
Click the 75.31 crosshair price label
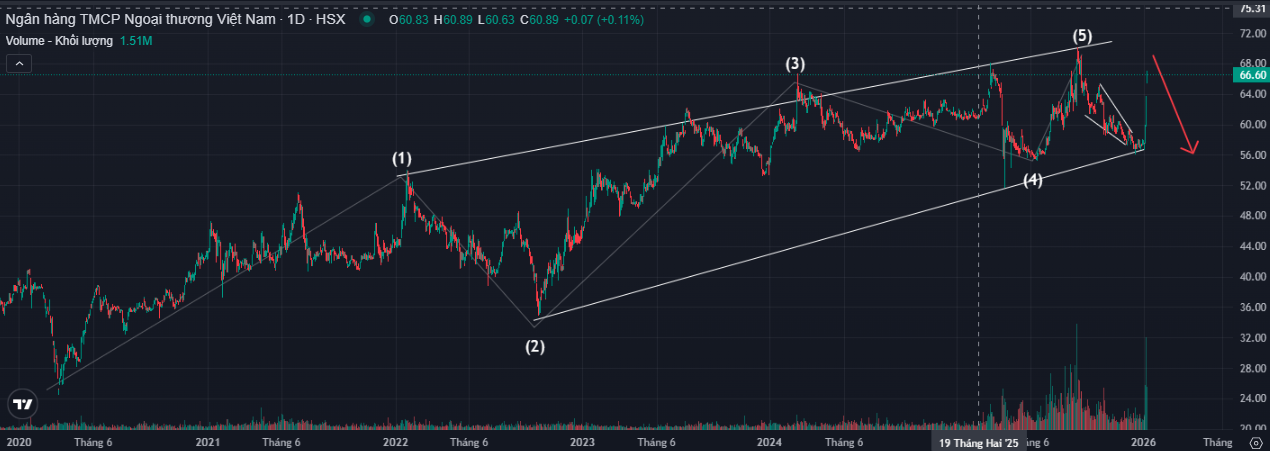click(x=1251, y=8)
